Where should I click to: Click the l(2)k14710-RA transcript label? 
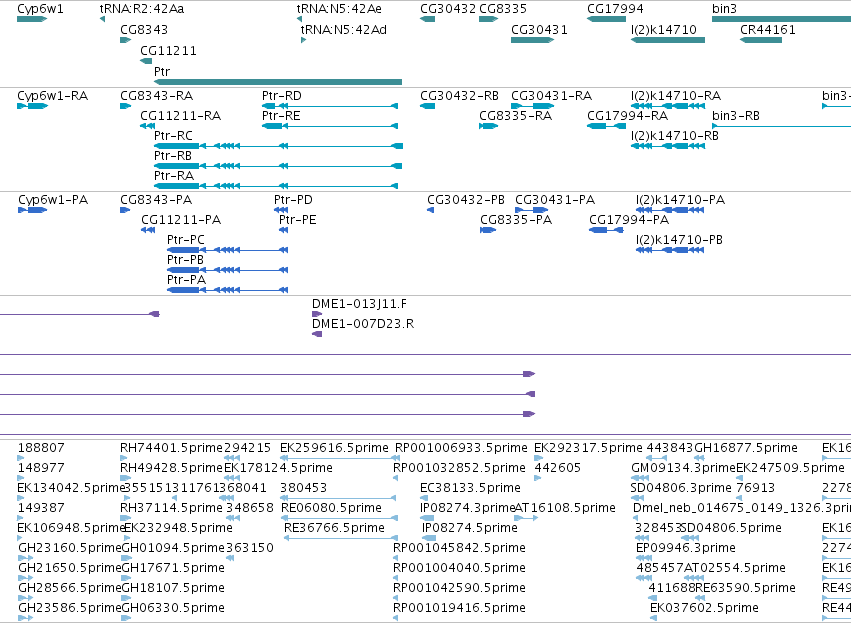click(x=676, y=96)
